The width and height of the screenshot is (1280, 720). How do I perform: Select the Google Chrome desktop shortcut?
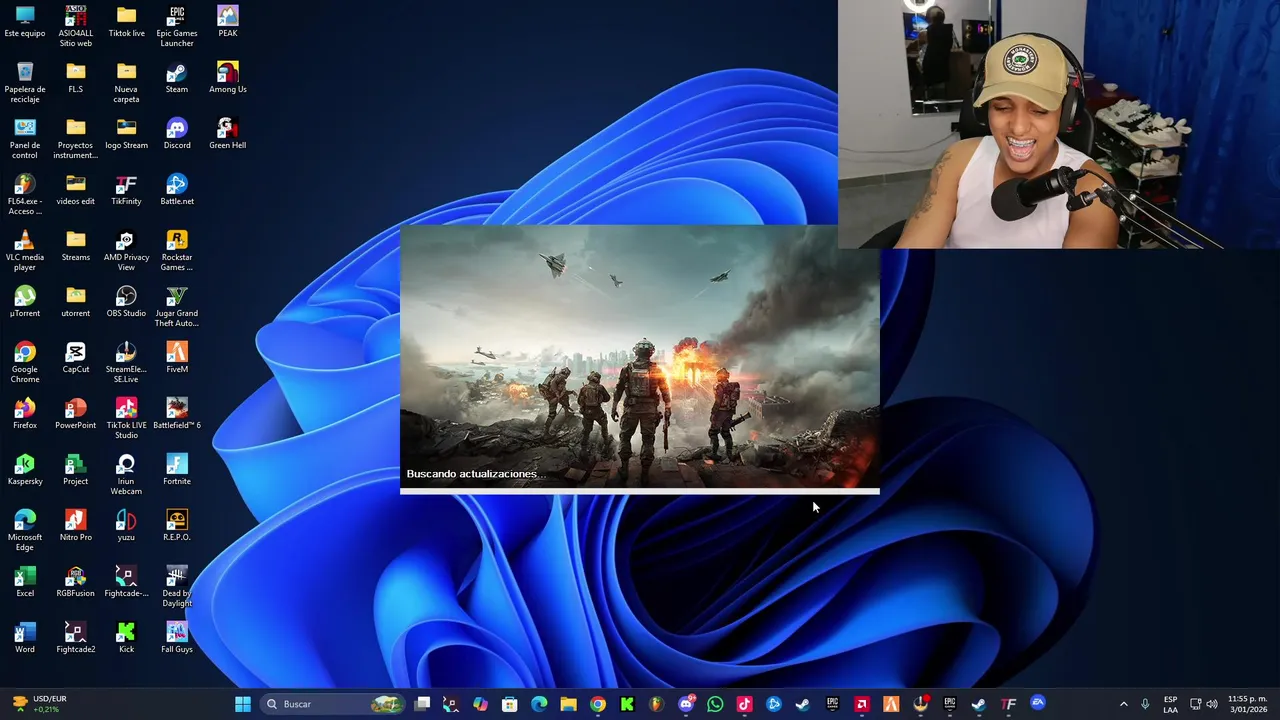point(25,363)
